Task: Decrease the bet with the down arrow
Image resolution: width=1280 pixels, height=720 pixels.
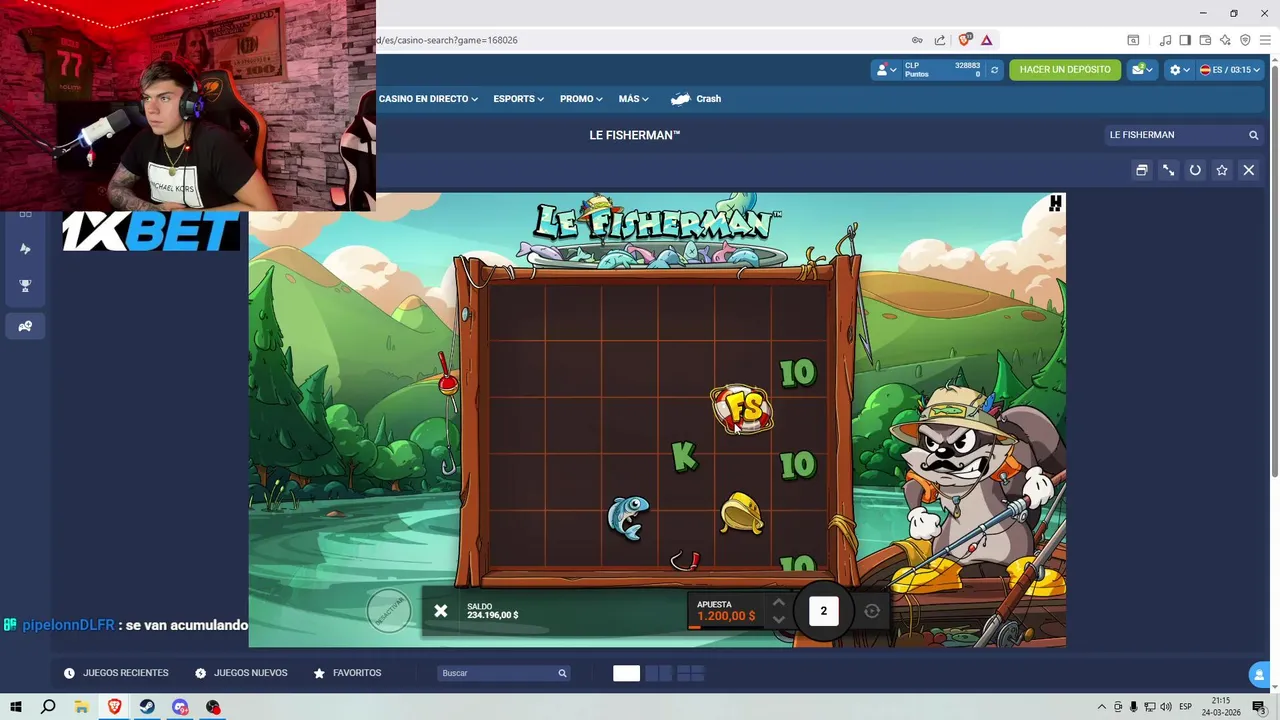Action: (779, 620)
